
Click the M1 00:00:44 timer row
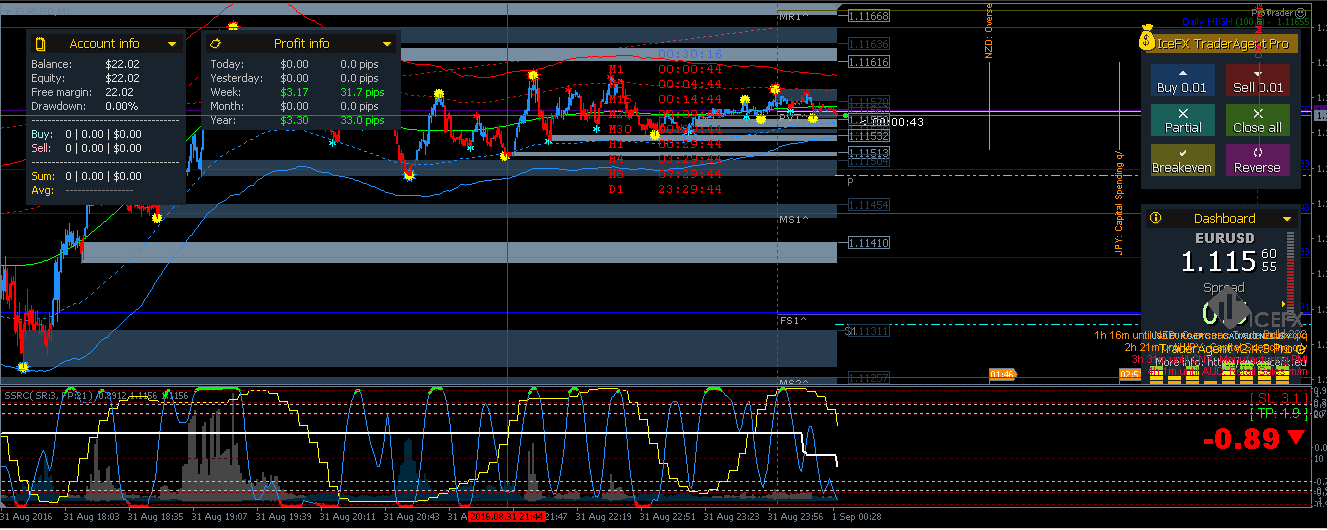666,69
